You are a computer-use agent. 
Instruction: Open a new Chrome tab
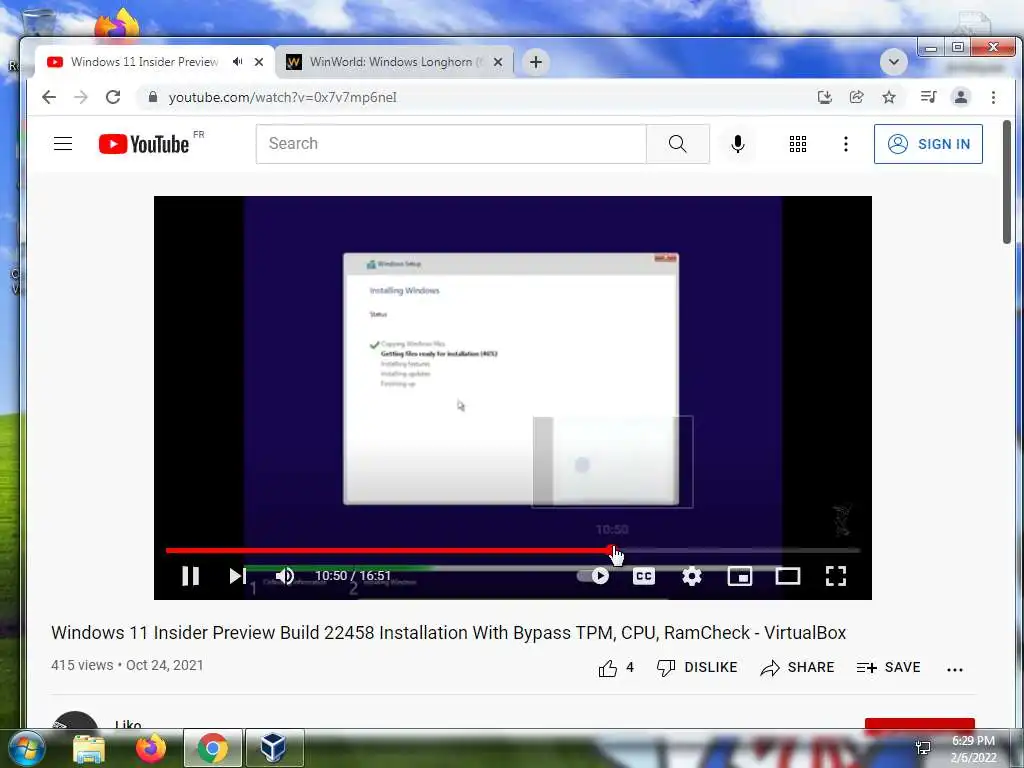(x=536, y=62)
